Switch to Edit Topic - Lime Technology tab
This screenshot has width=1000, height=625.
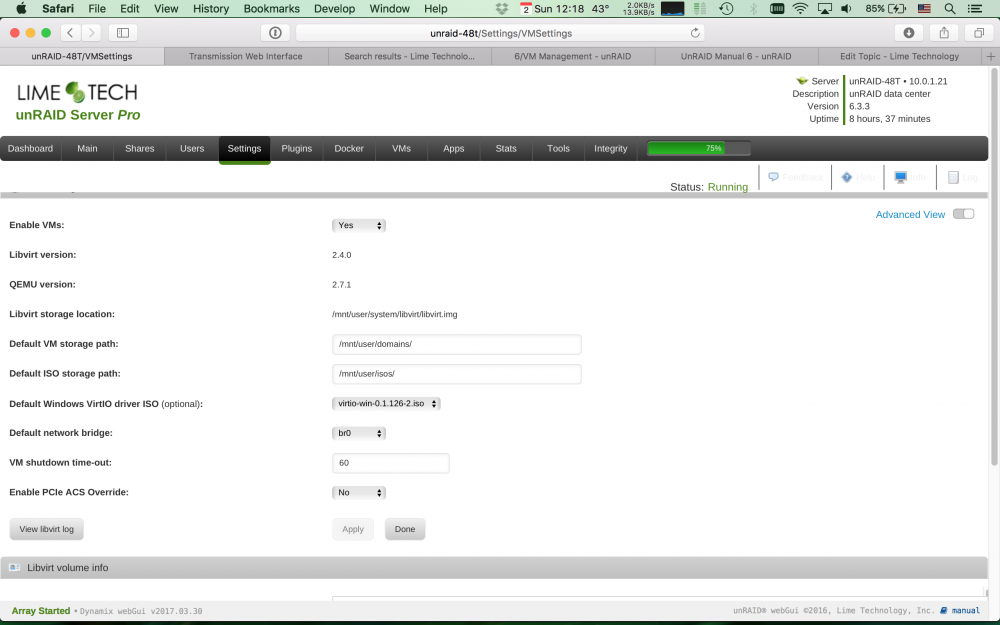pyautogui.click(x=899, y=56)
